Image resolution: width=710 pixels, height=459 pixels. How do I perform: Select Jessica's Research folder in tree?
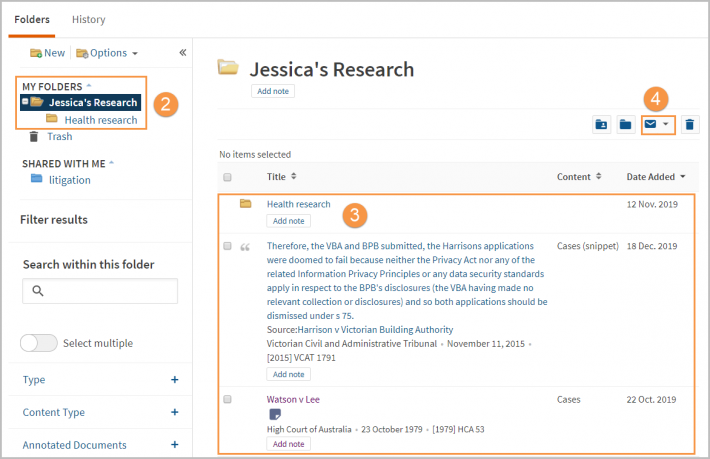(x=93, y=103)
